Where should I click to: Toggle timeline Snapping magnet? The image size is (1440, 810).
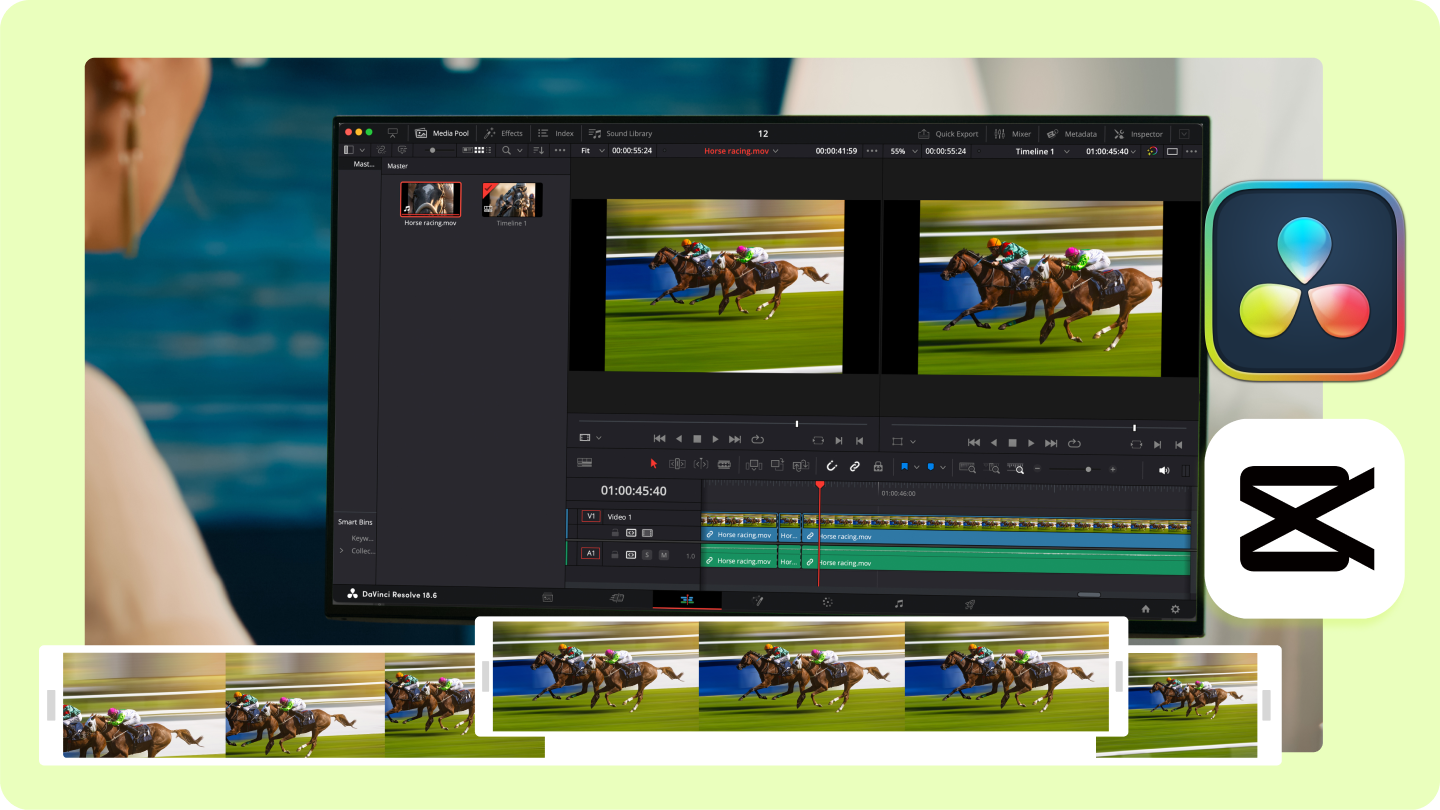[x=830, y=465]
